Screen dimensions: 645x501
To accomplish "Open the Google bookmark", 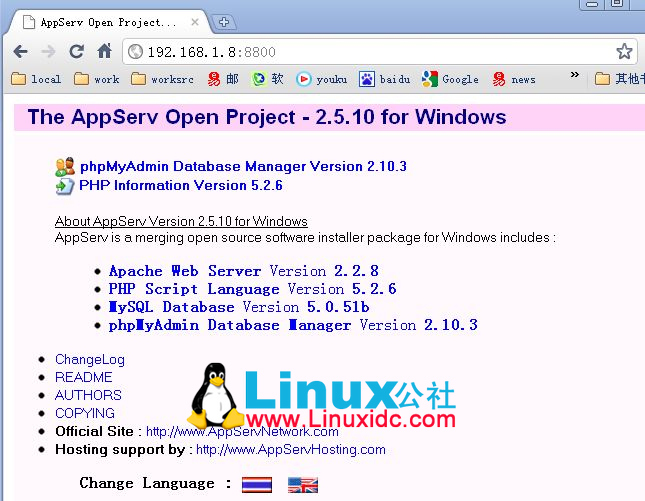I will click(x=450, y=79).
